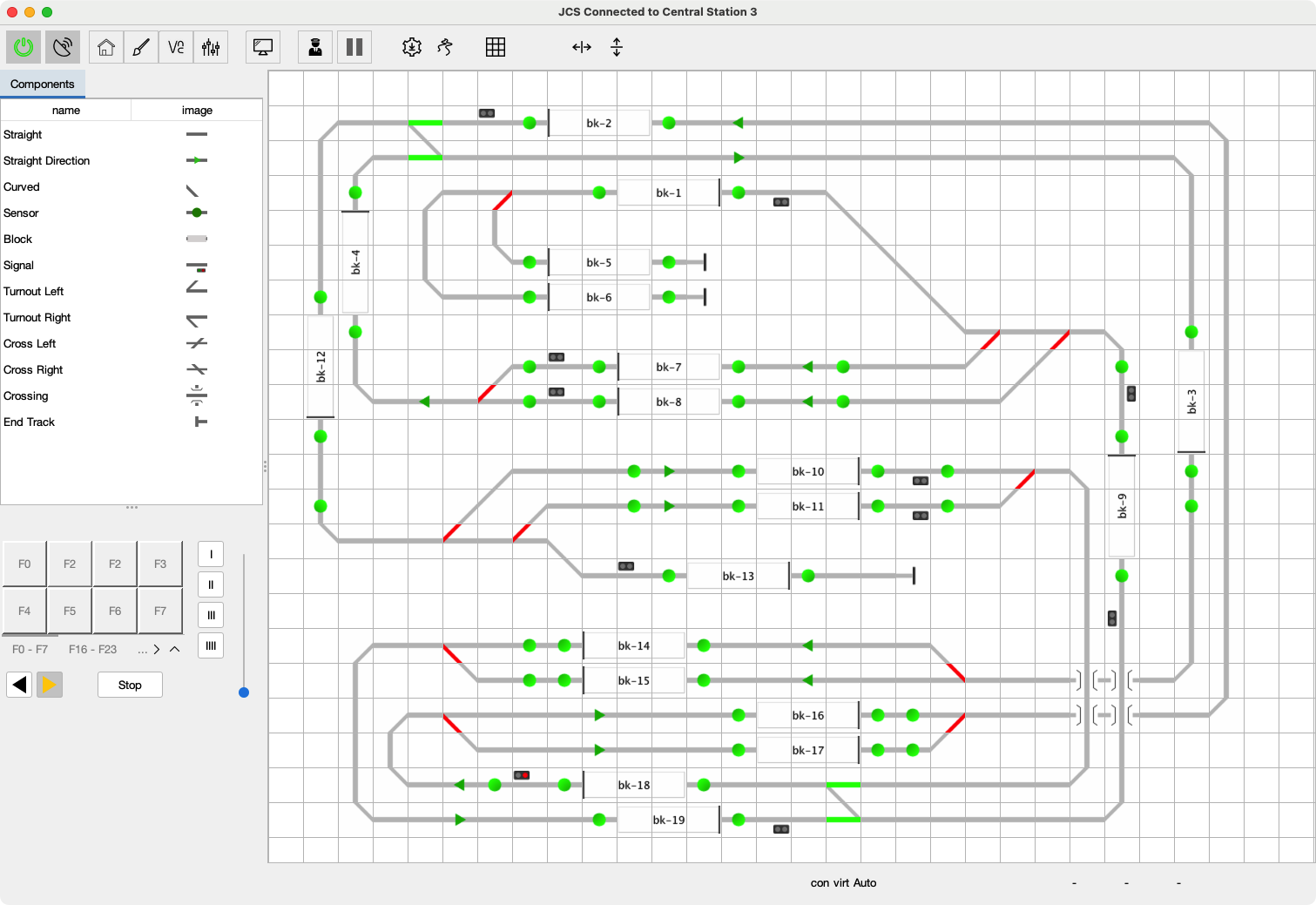
Task: Click the "con virt Auto" status text
Action: point(843,882)
